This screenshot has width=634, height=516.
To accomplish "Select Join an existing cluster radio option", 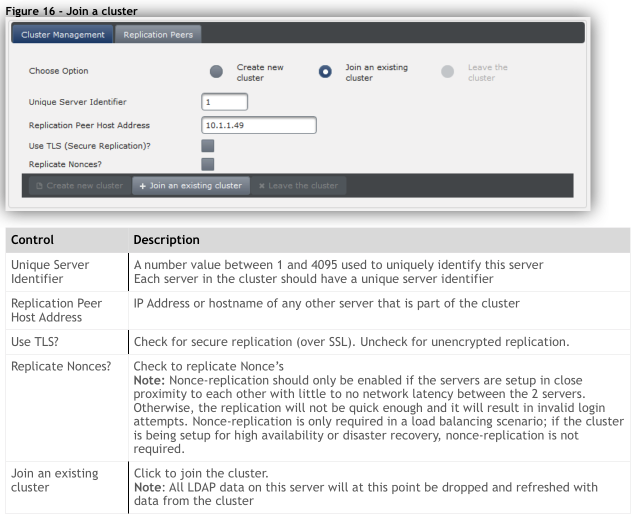I will coord(325,72).
